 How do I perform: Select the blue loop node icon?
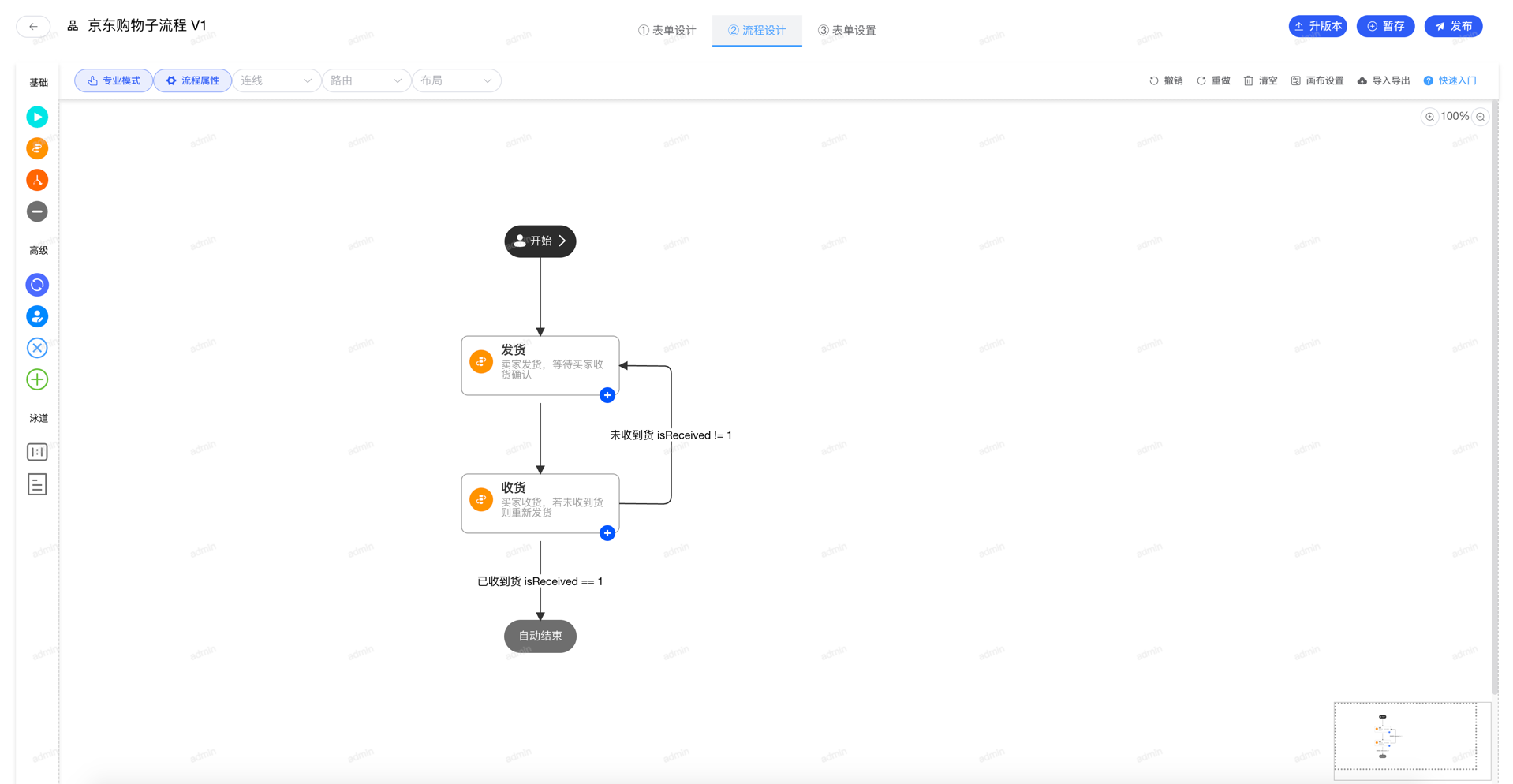(x=37, y=285)
